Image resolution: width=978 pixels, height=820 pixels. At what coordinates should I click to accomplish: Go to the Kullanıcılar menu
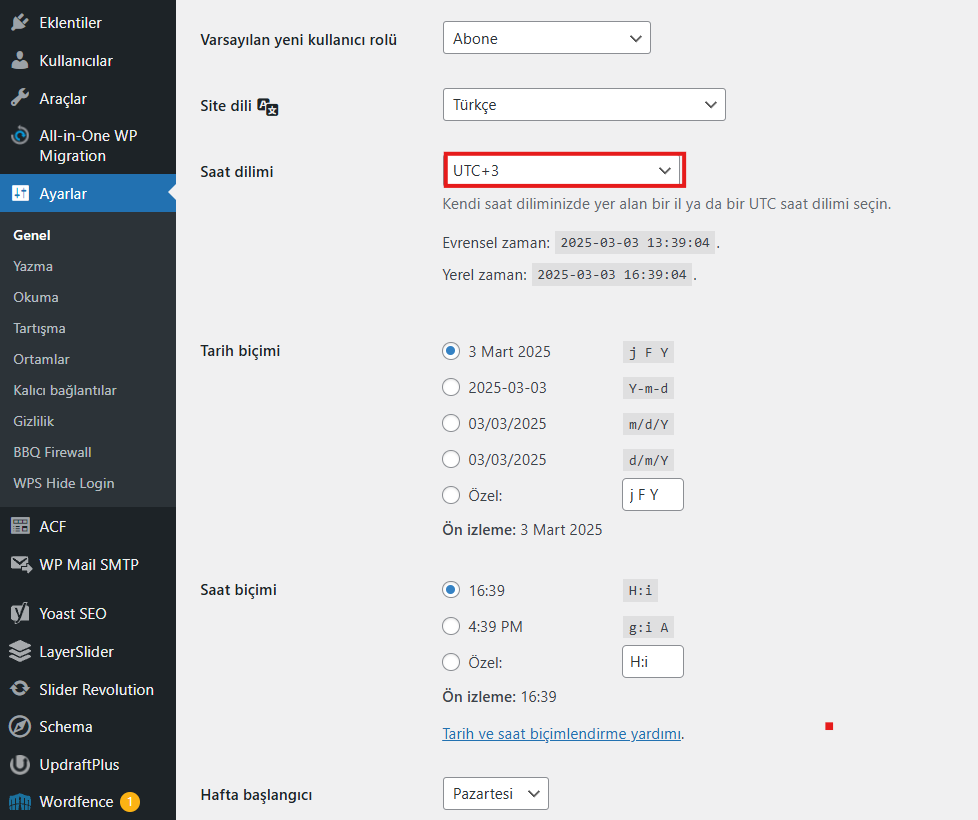click(76, 60)
